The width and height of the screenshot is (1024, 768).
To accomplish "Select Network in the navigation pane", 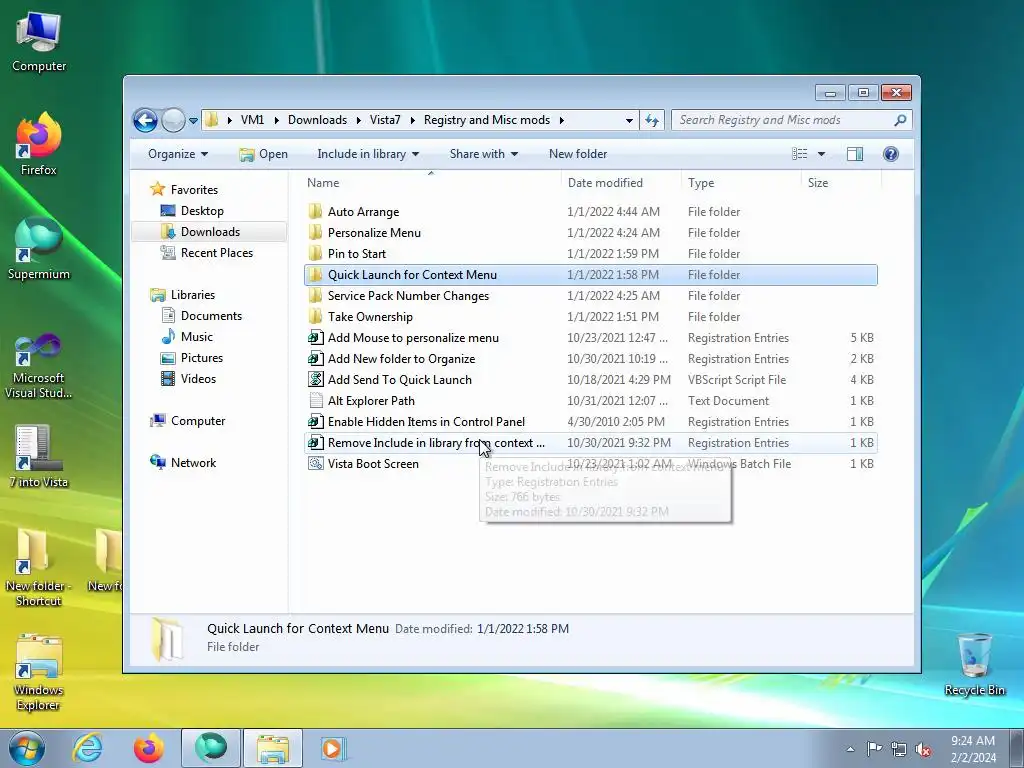I will (193, 462).
